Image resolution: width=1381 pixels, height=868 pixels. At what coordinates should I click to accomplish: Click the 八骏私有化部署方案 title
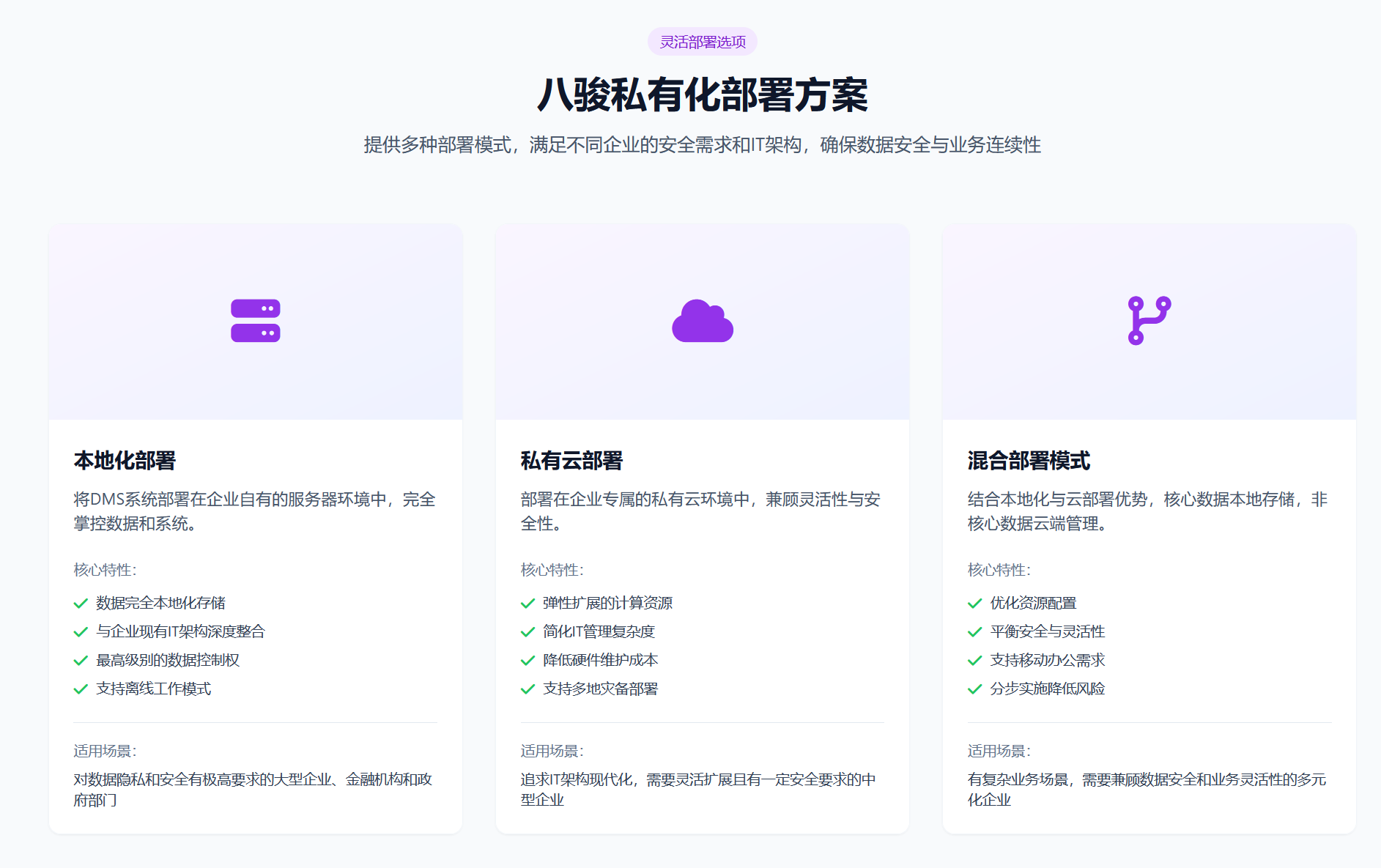(x=703, y=95)
